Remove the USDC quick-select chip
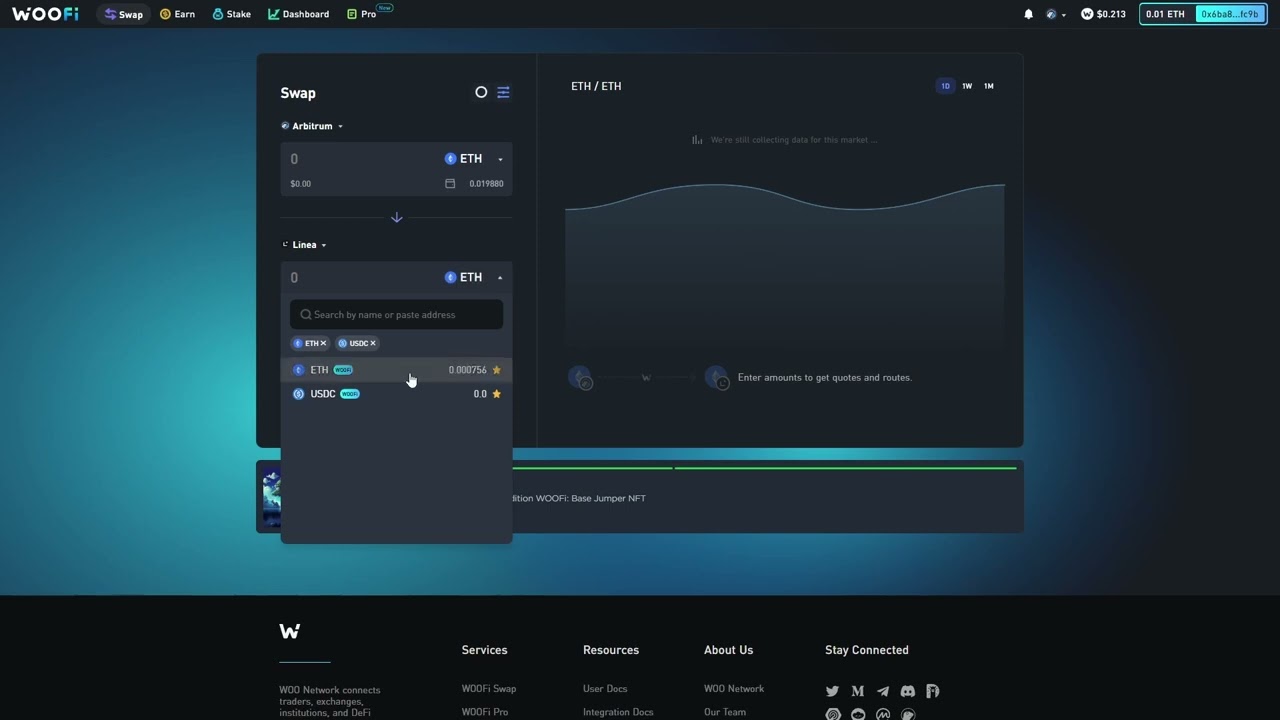The height and width of the screenshot is (720, 1280). [x=373, y=343]
